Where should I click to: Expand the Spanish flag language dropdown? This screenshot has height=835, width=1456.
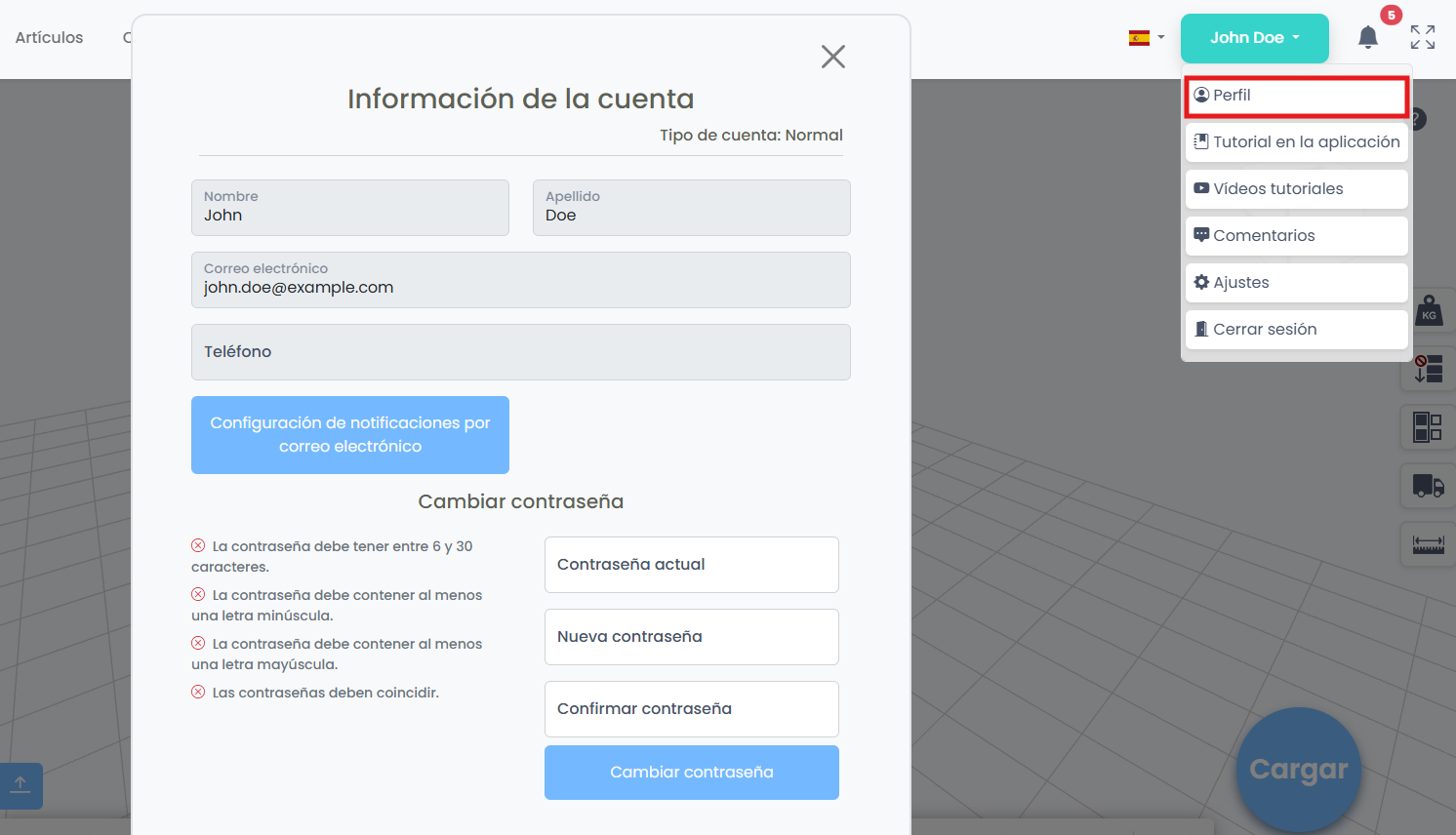pos(1147,38)
